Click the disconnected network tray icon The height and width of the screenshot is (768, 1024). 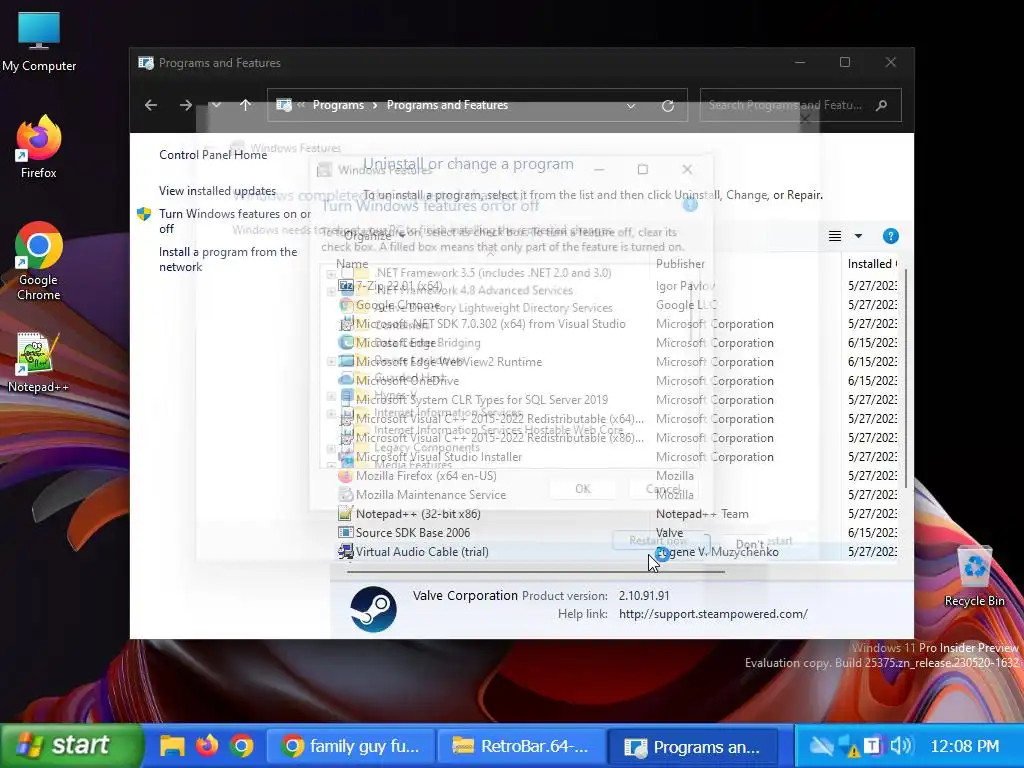(821, 746)
